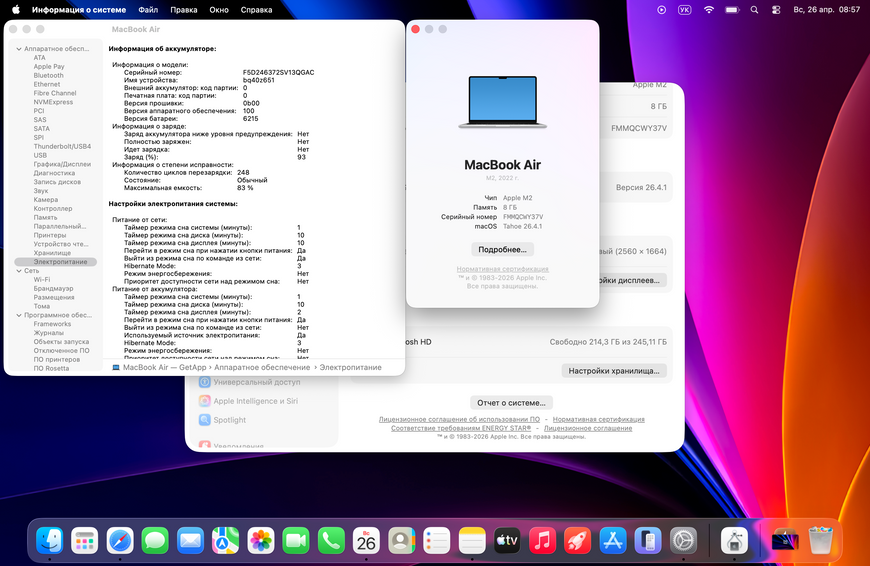Screen dimensions: 870x566
Task: Open Photos app in the Dock
Action: pyautogui.click(x=261, y=540)
